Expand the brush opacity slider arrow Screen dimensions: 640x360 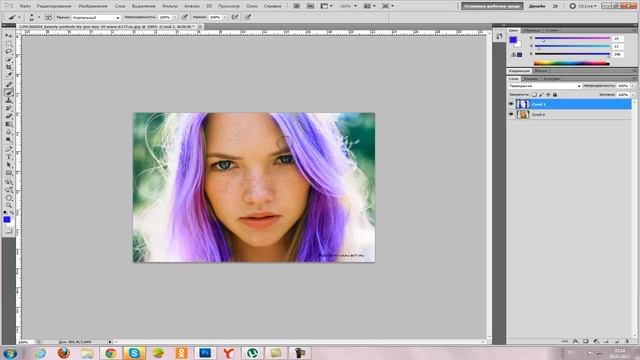click(x=175, y=18)
